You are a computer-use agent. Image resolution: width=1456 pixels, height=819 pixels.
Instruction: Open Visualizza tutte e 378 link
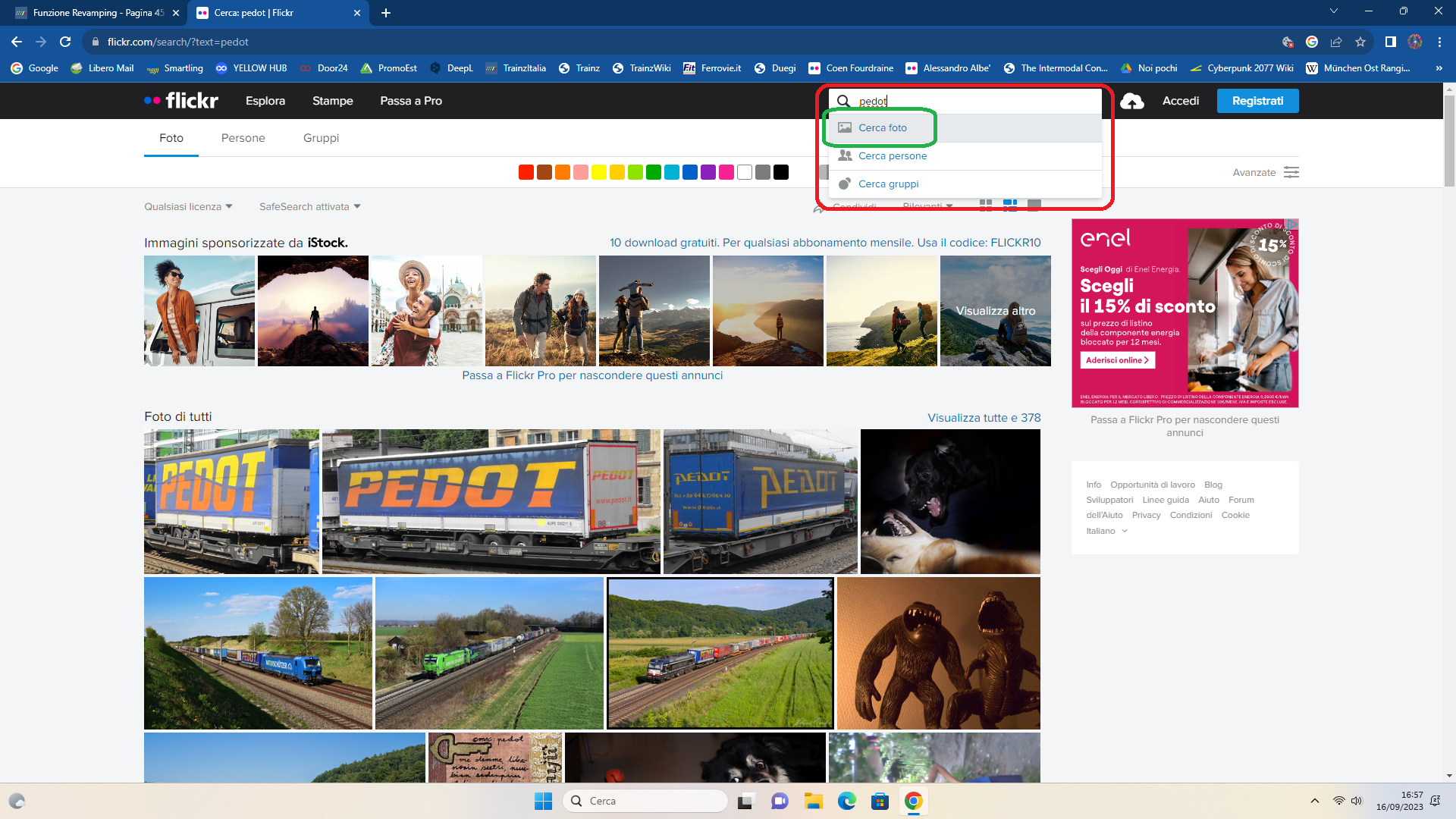pyautogui.click(x=984, y=418)
